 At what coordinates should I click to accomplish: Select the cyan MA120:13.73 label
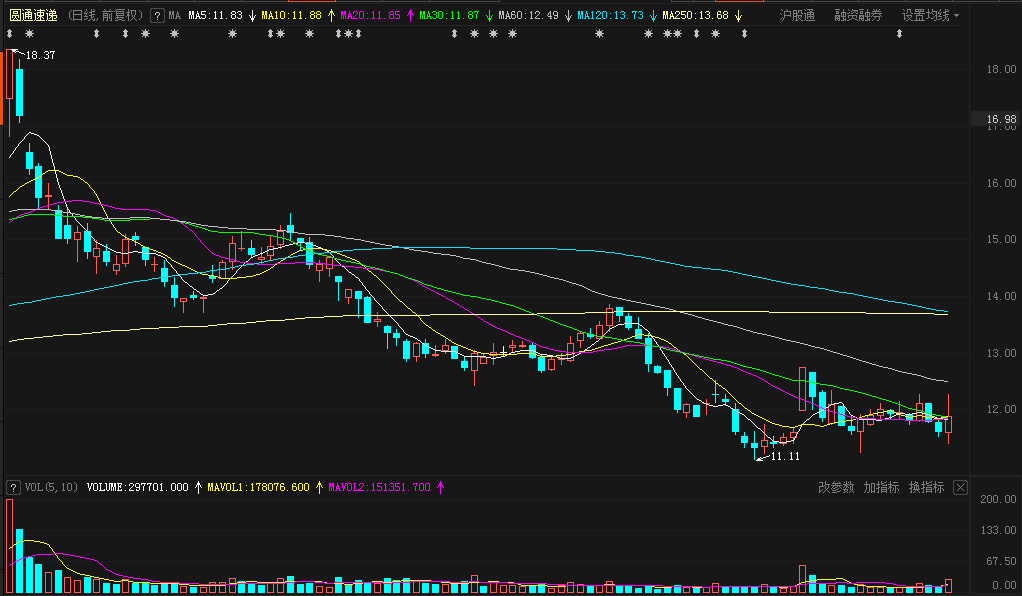coord(610,15)
